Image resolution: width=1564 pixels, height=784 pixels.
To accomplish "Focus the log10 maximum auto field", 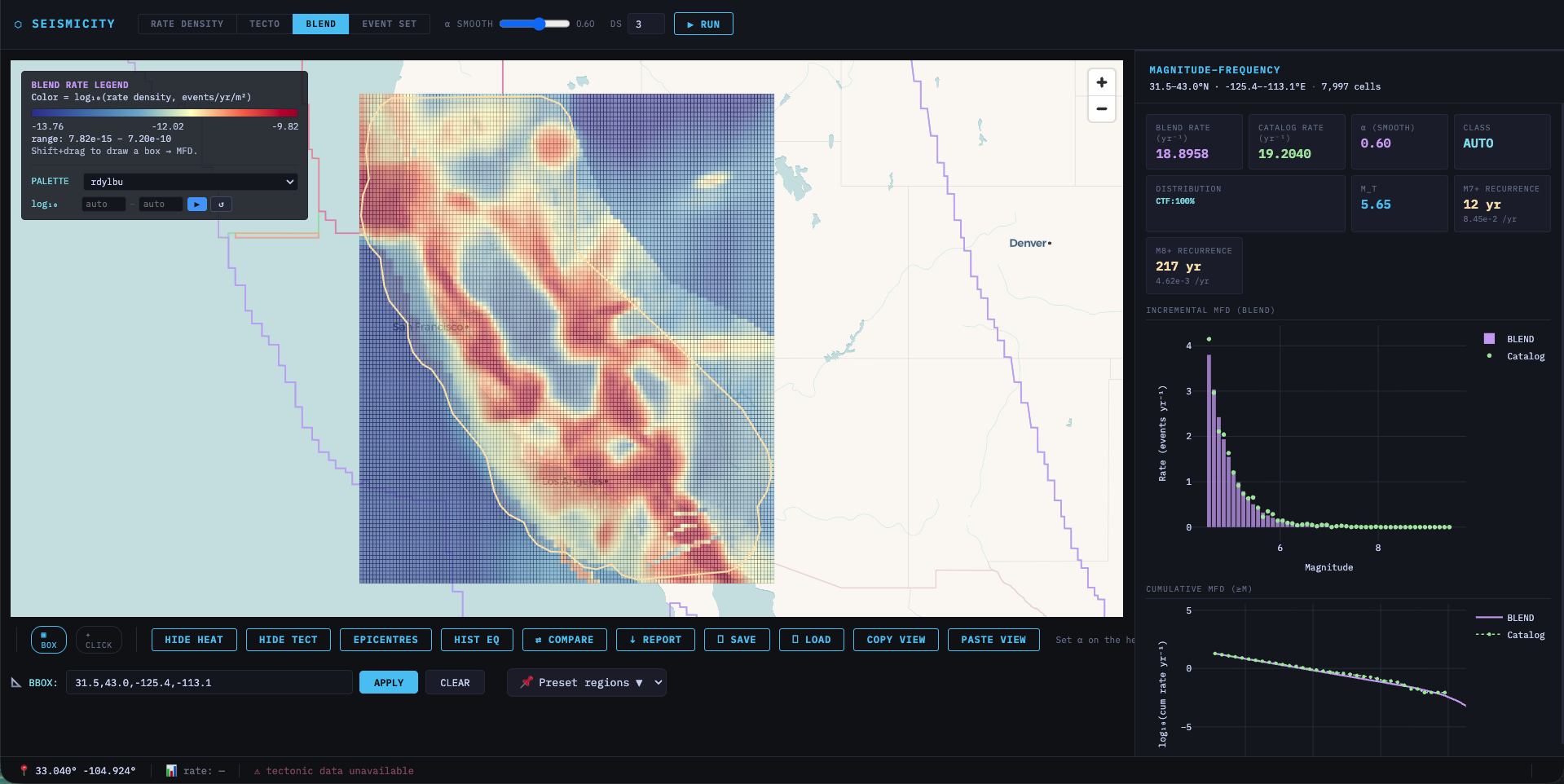I will tap(161, 205).
